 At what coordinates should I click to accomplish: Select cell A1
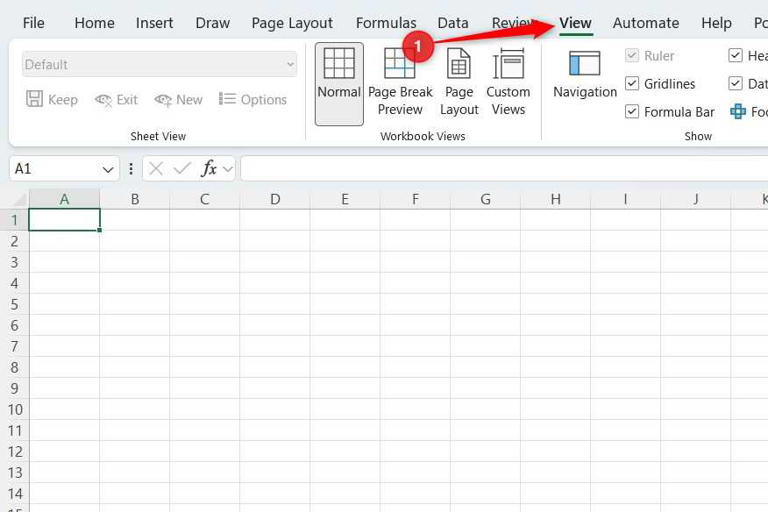tap(64, 219)
